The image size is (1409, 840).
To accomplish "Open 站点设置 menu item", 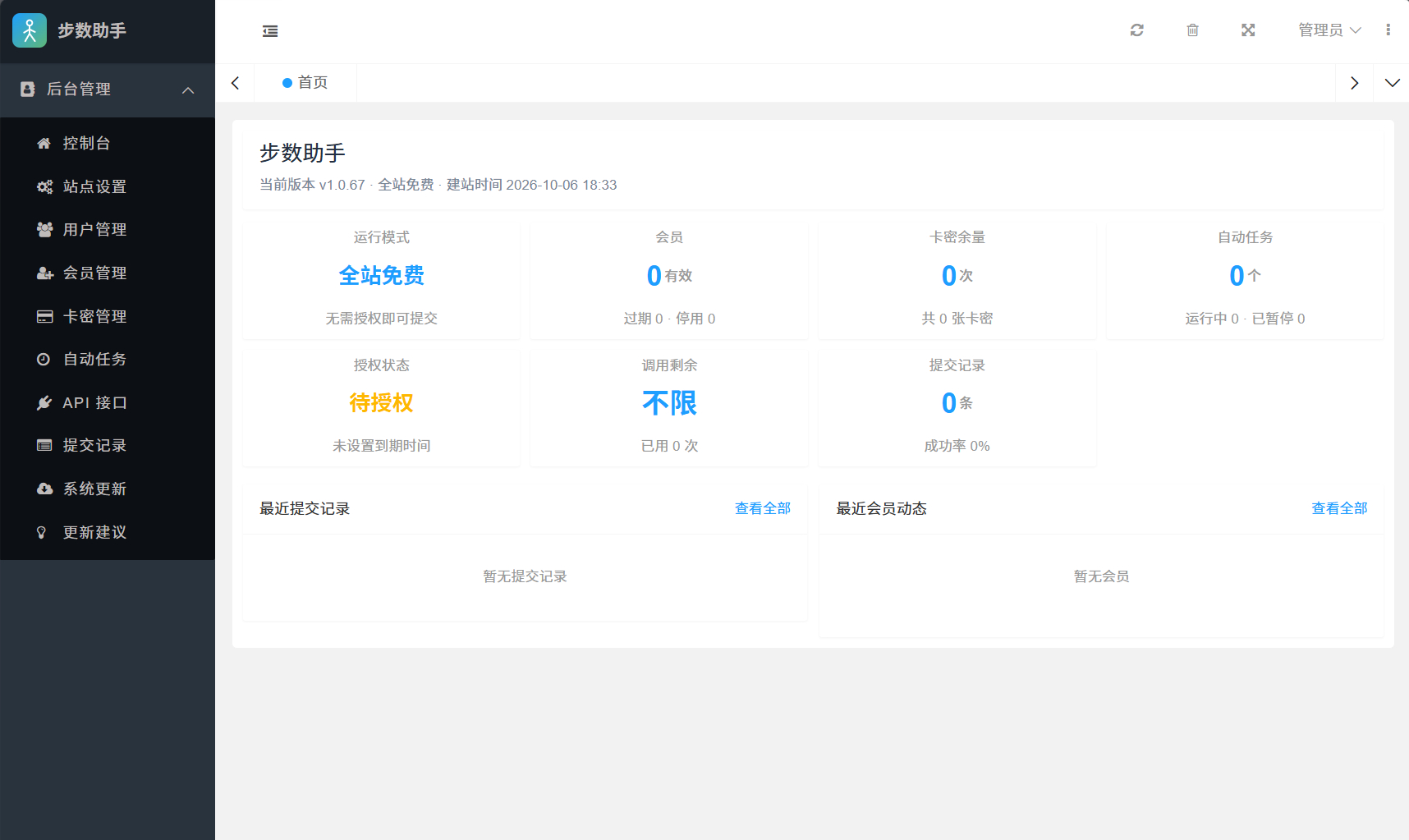I will tap(108, 186).
